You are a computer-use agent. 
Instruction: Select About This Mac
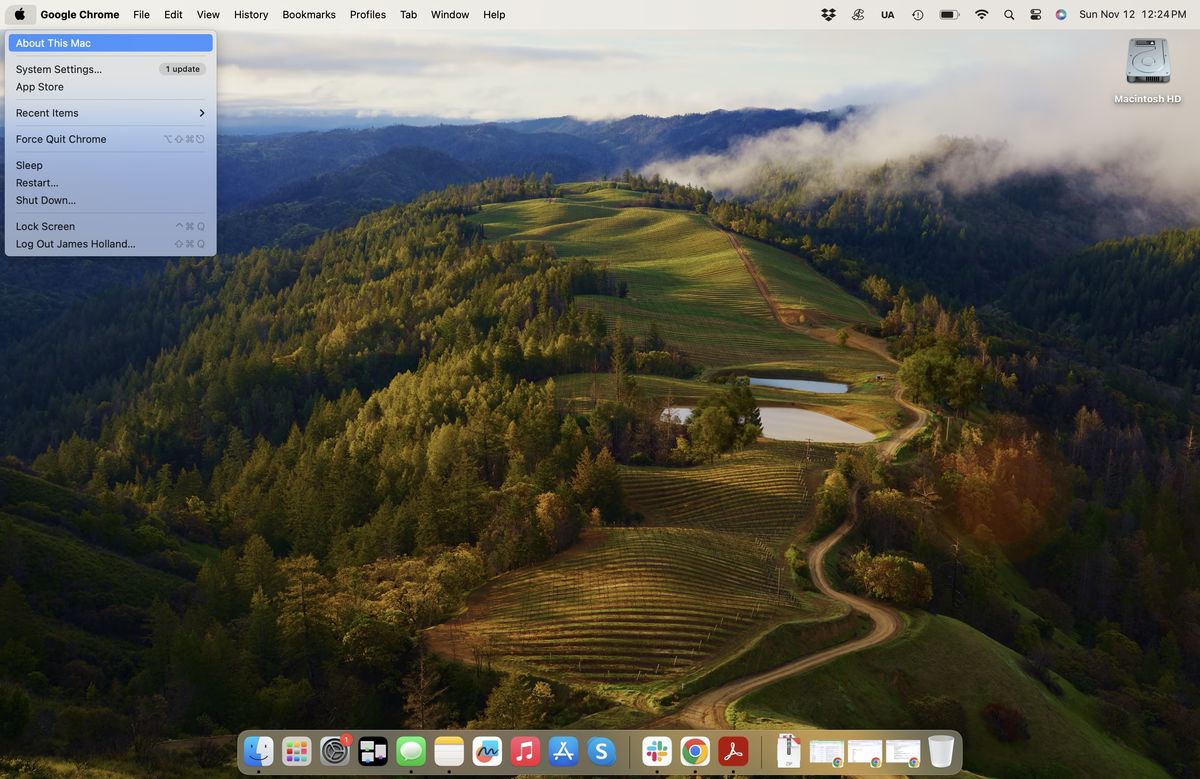coord(110,43)
